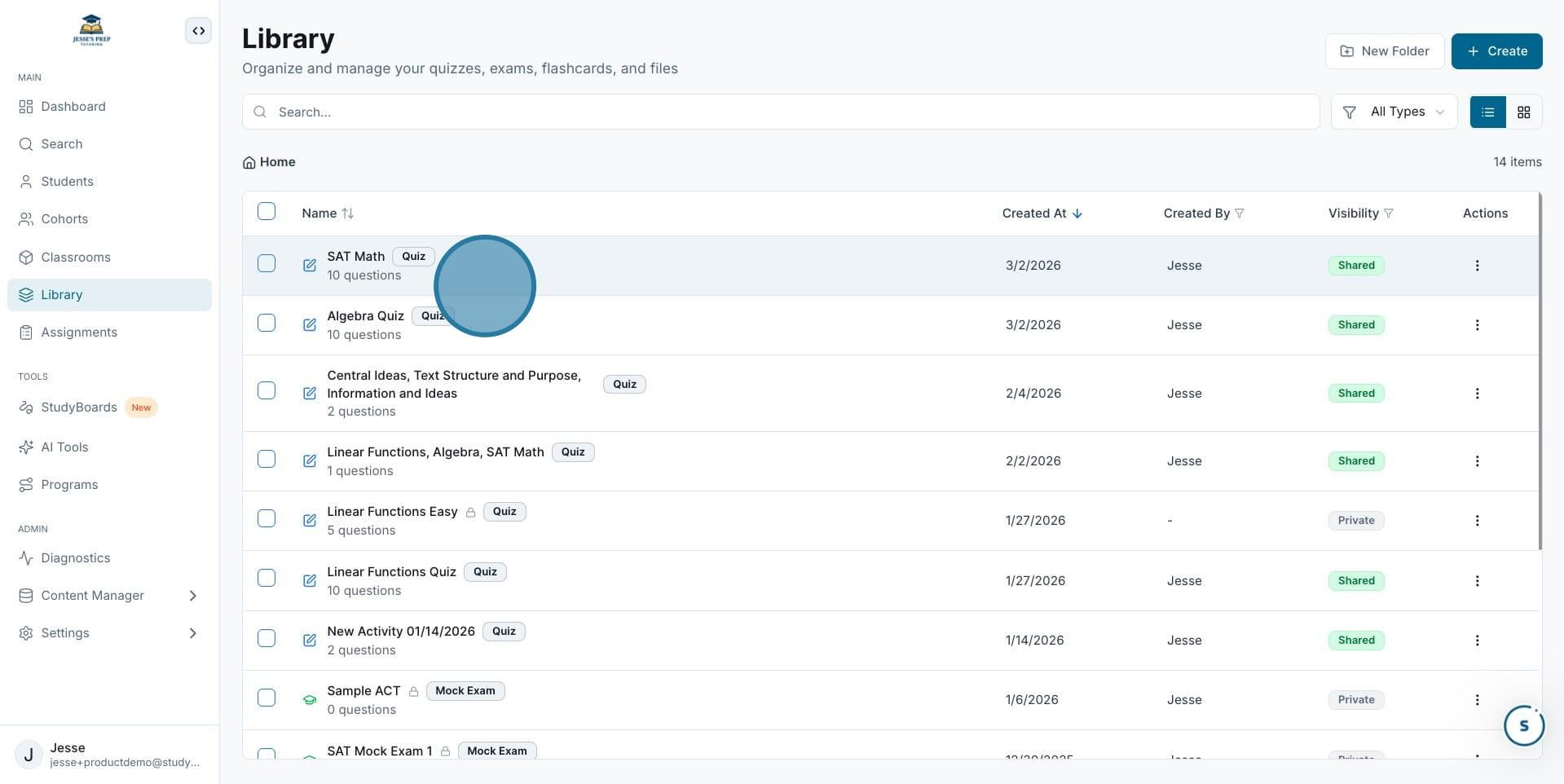Image resolution: width=1564 pixels, height=784 pixels.
Task: Select the Sample ACT row checkbox
Action: coord(267,698)
